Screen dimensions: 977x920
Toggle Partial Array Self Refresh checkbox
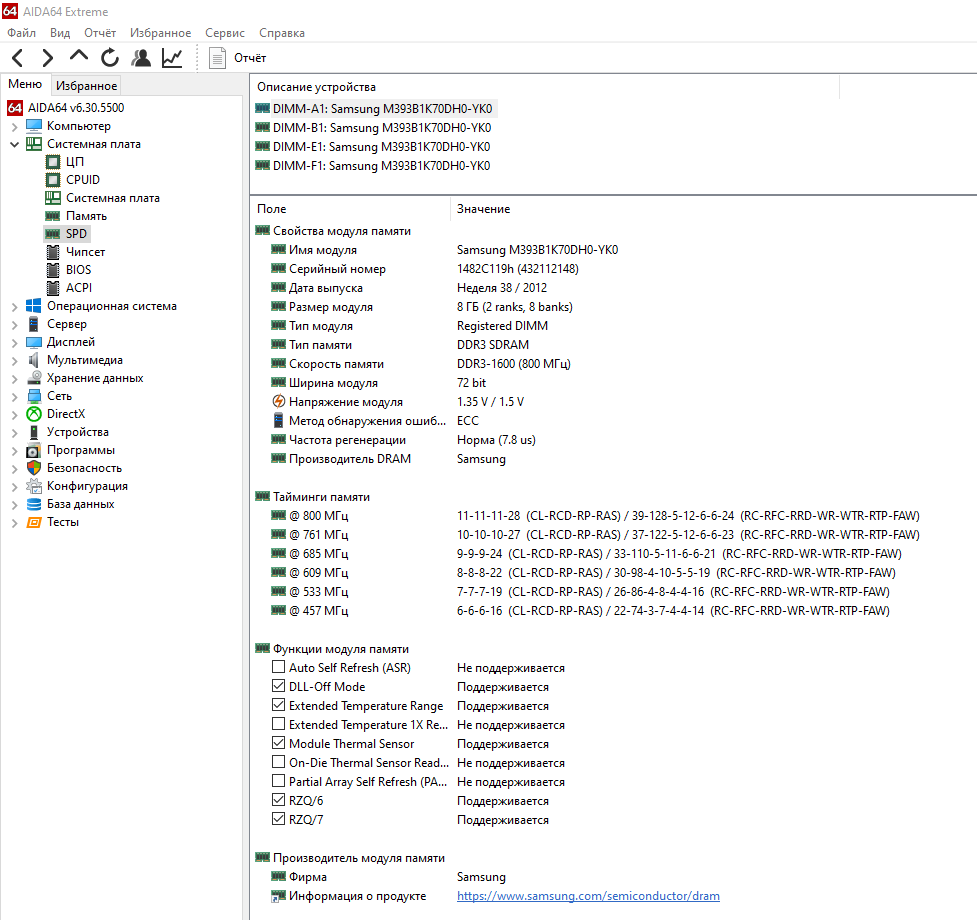[x=279, y=781]
